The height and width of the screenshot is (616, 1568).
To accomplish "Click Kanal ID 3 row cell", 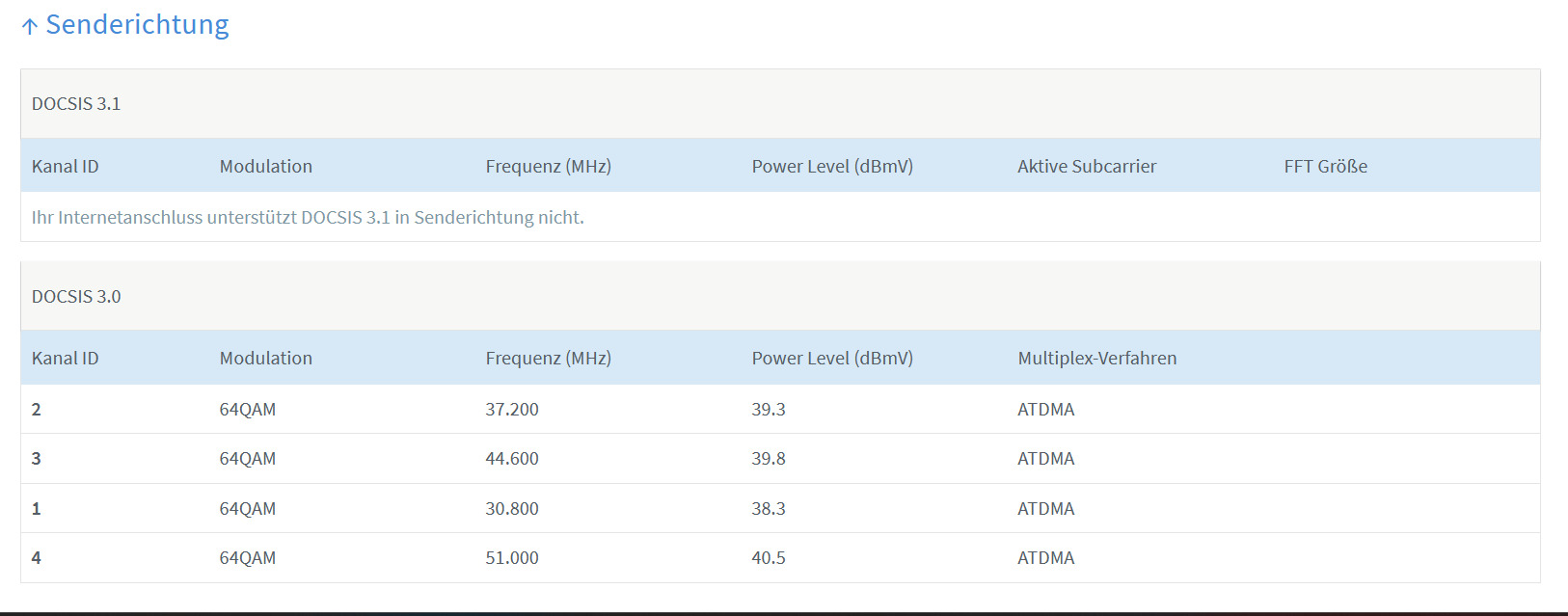I will coord(37,459).
